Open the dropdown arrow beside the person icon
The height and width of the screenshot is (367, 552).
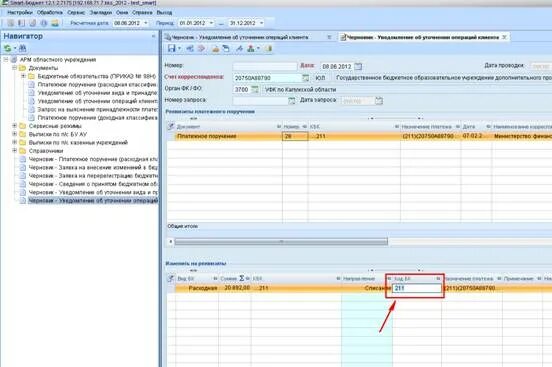(x=258, y=49)
